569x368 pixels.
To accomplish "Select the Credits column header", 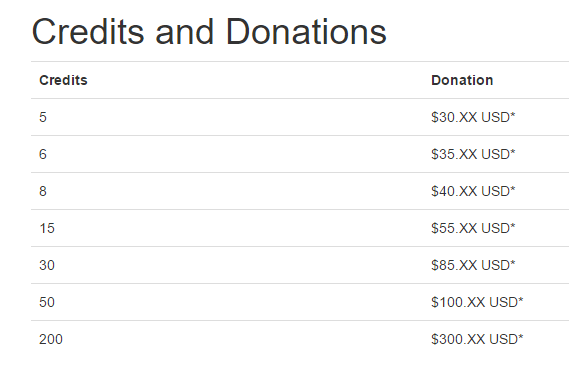I will pos(63,80).
